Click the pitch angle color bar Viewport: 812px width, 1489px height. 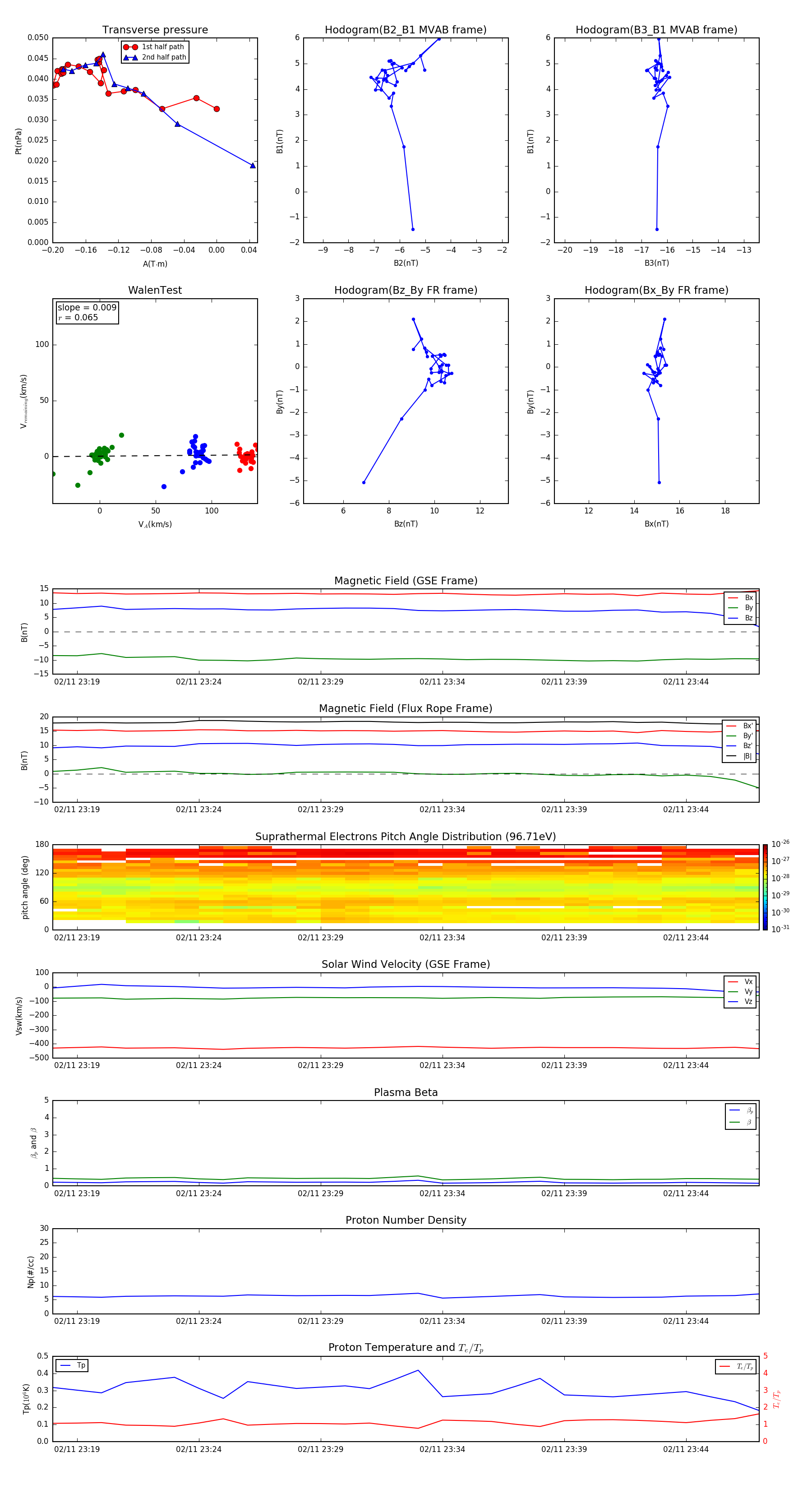click(765, 887)
